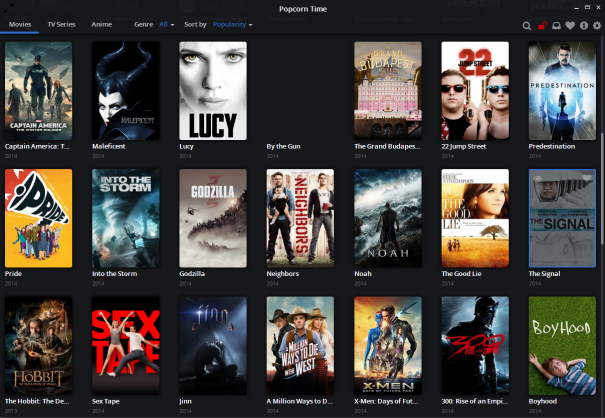The width and height of the screenshot is (605, 418).
Task: Select the Pride movie poster
Action: click(38, 218)
